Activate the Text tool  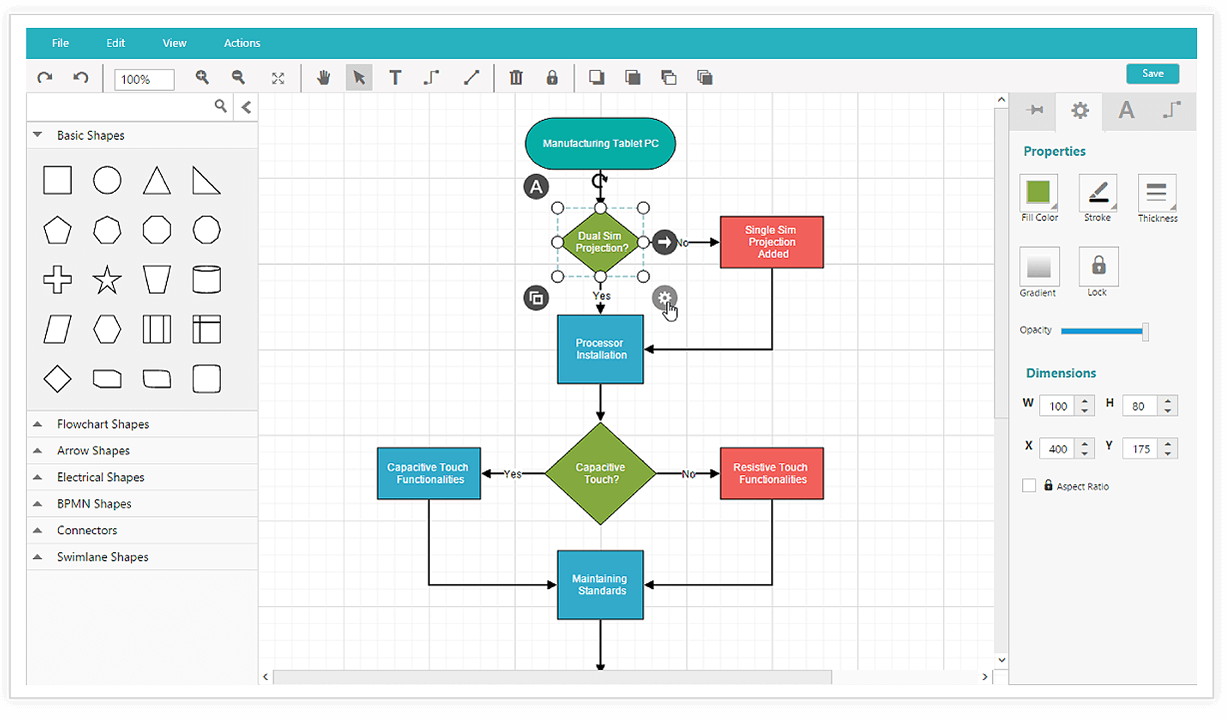point(395,77)
